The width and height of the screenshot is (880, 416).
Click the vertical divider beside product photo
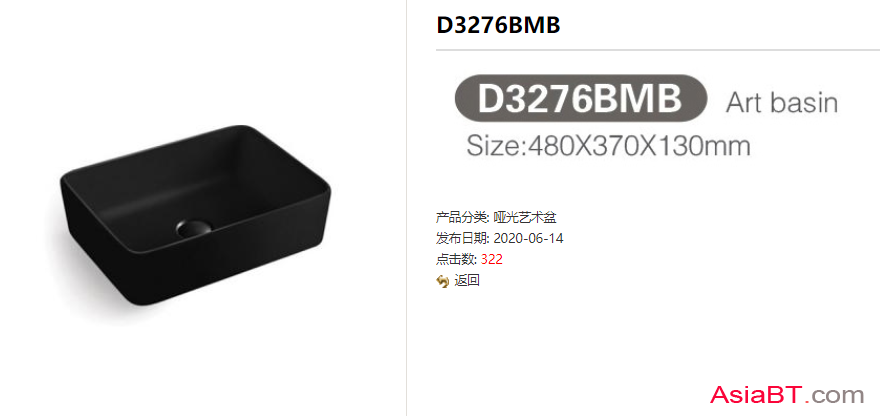[406, 208]
